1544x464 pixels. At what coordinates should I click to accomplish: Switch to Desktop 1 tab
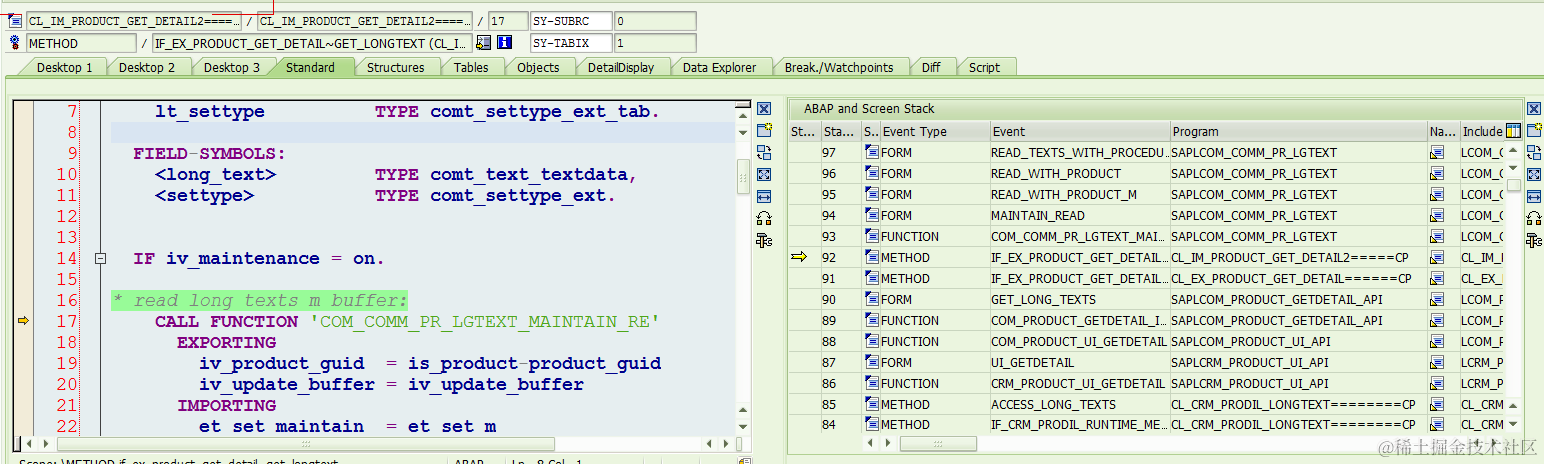[64, 67]
